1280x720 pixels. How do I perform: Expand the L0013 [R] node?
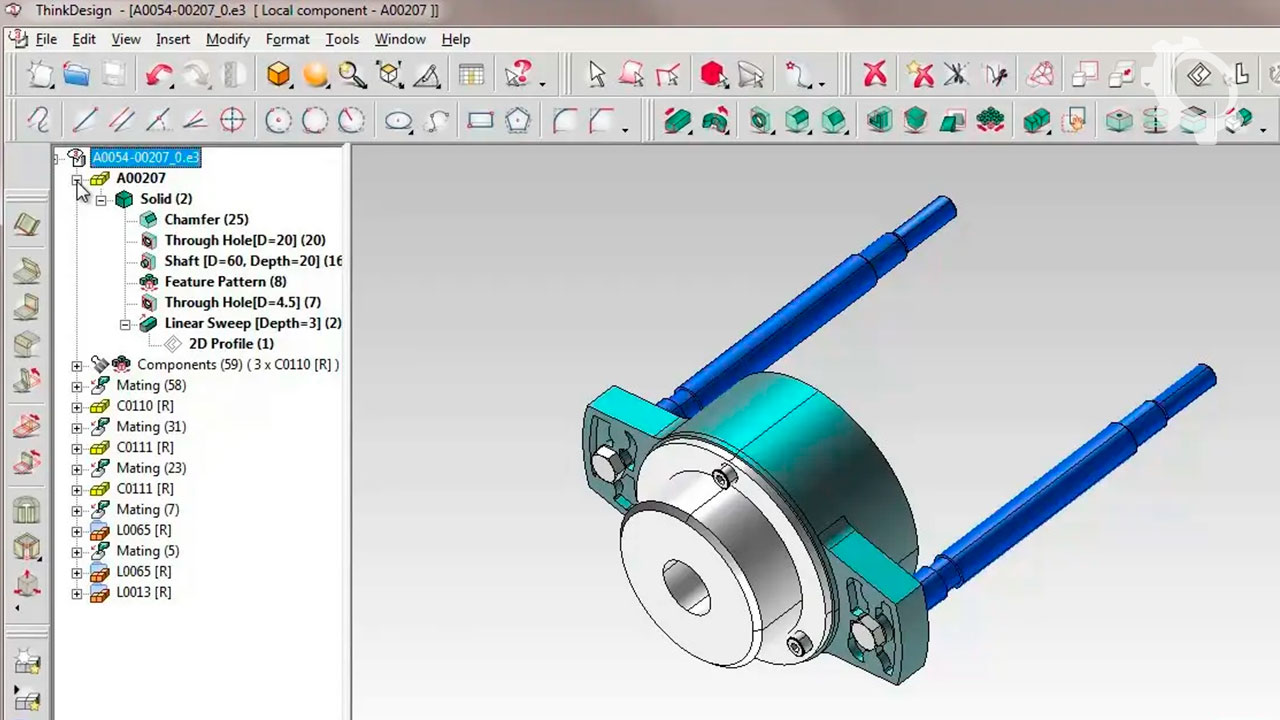(x=77, y=594)
